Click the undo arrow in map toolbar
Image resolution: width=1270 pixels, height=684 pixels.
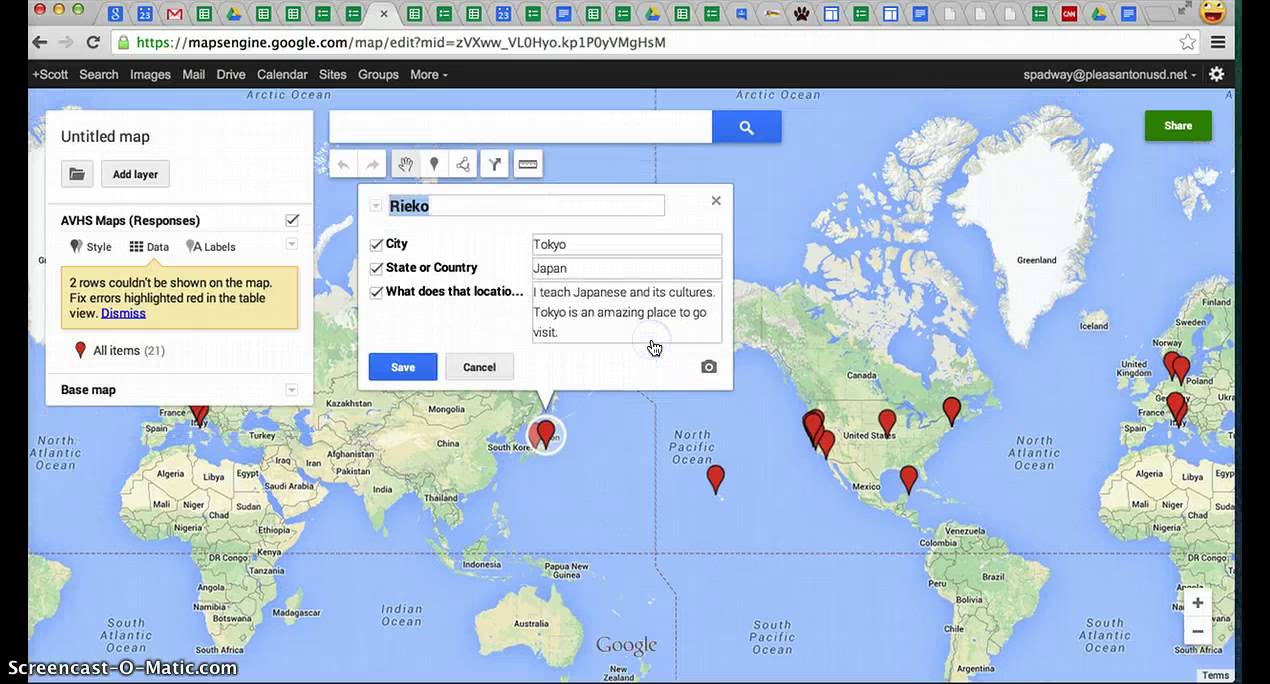[x=343, y=165]
